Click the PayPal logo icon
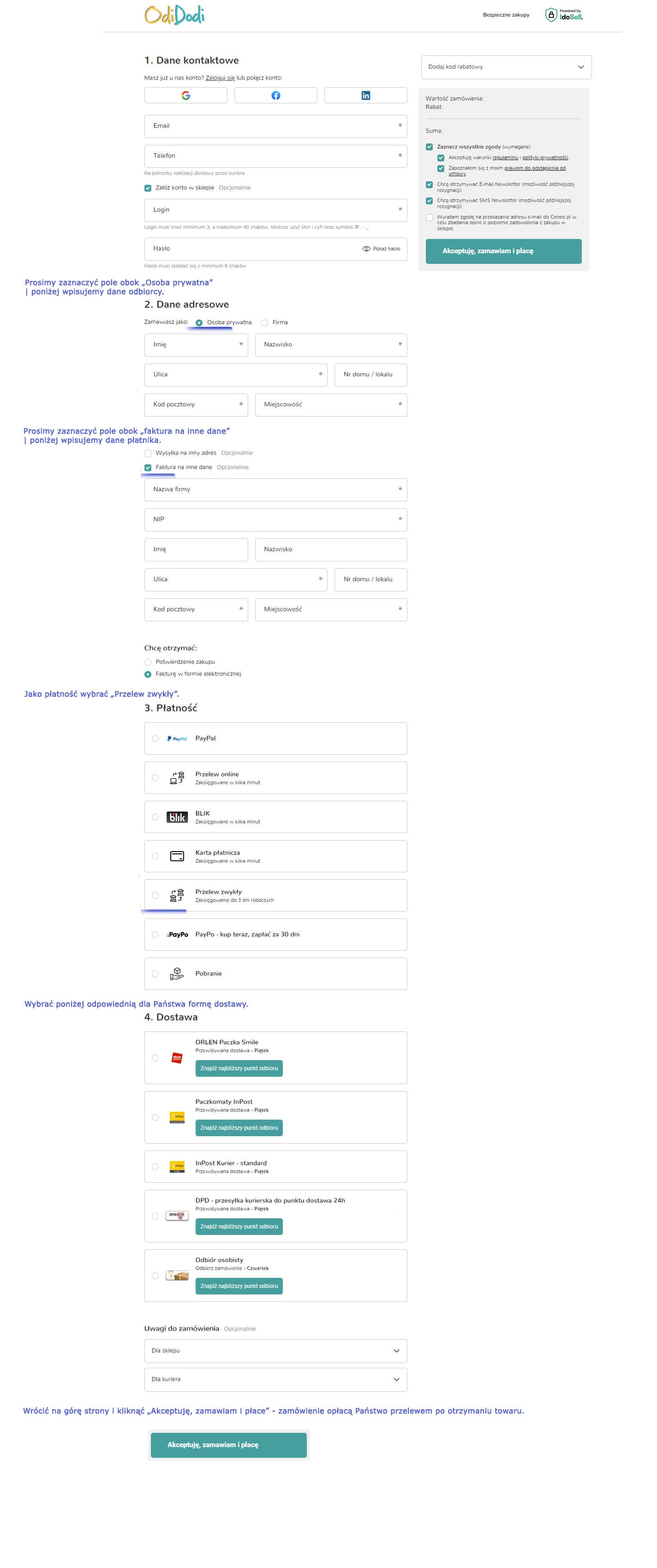This screenshot has height=1568, width=657. pyautogui.click(x=177, y=739)
